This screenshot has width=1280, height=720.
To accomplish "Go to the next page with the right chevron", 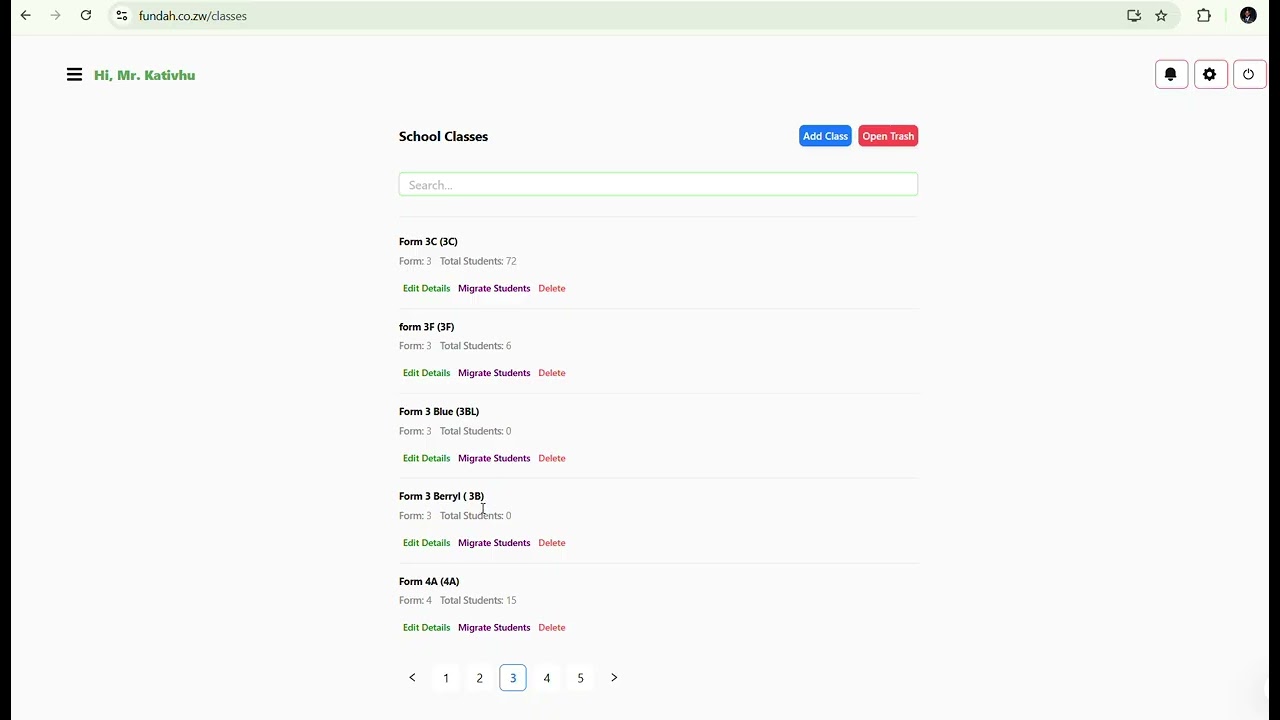I will [614, 678].
